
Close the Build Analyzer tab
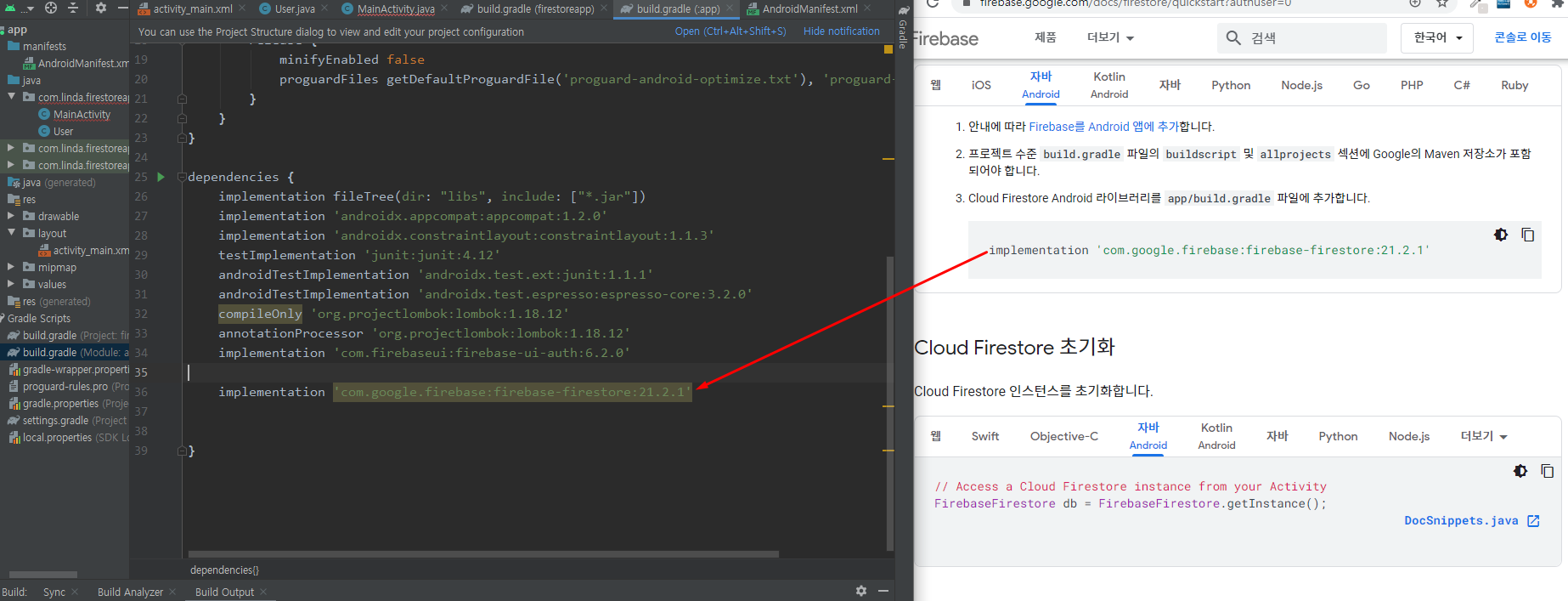172,592
